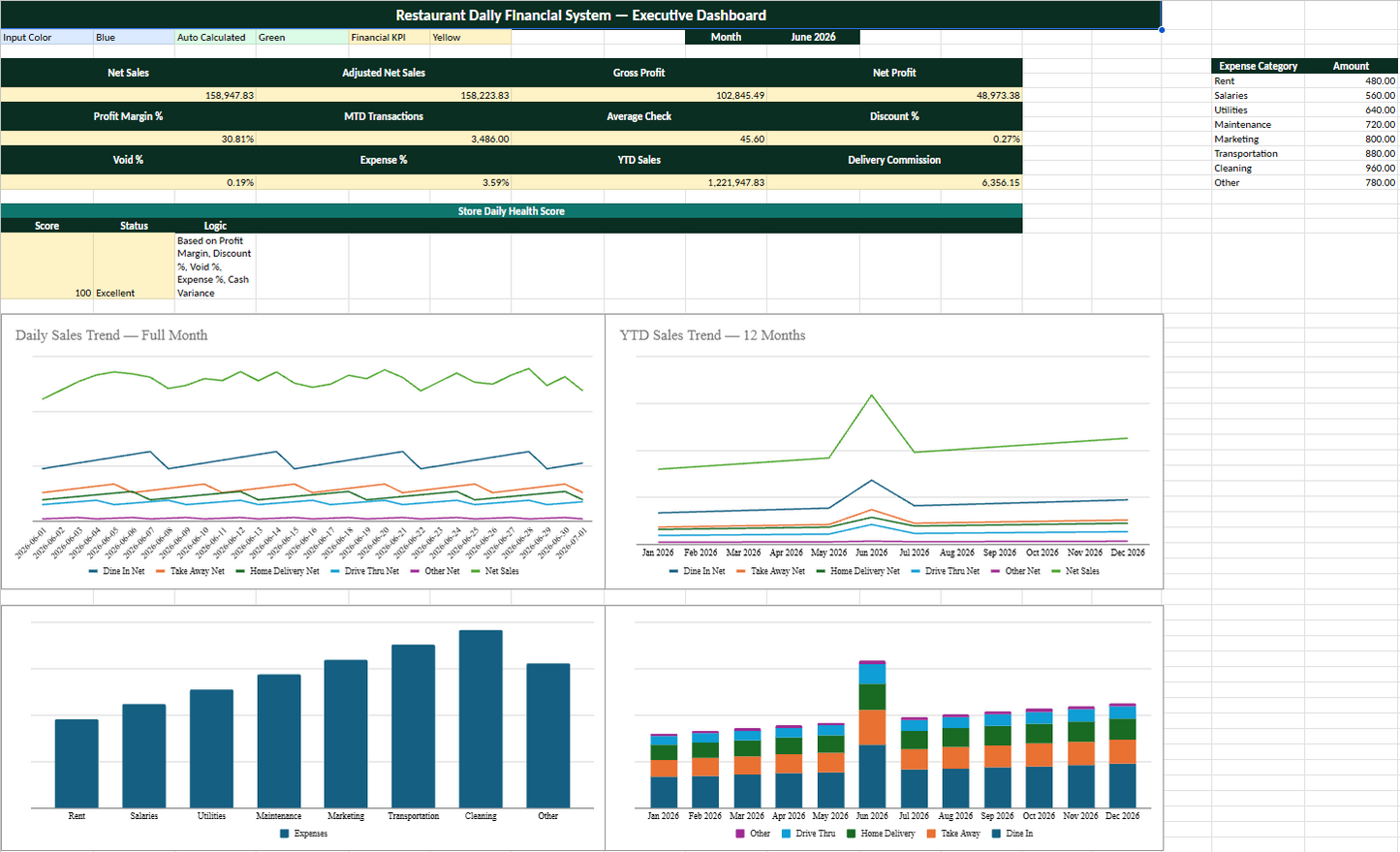This screenshot has width=1400, height=852.
Task: Click the 'Adjusted Net Sales' header
Action: 384,73
